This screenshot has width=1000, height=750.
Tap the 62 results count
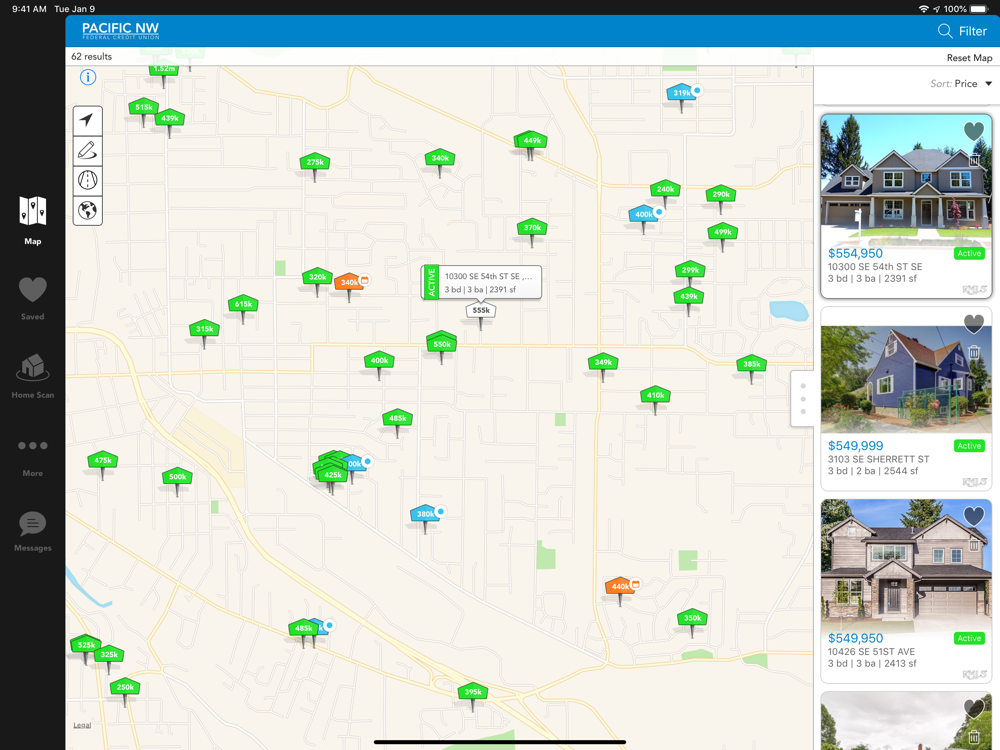coord(91,57)
